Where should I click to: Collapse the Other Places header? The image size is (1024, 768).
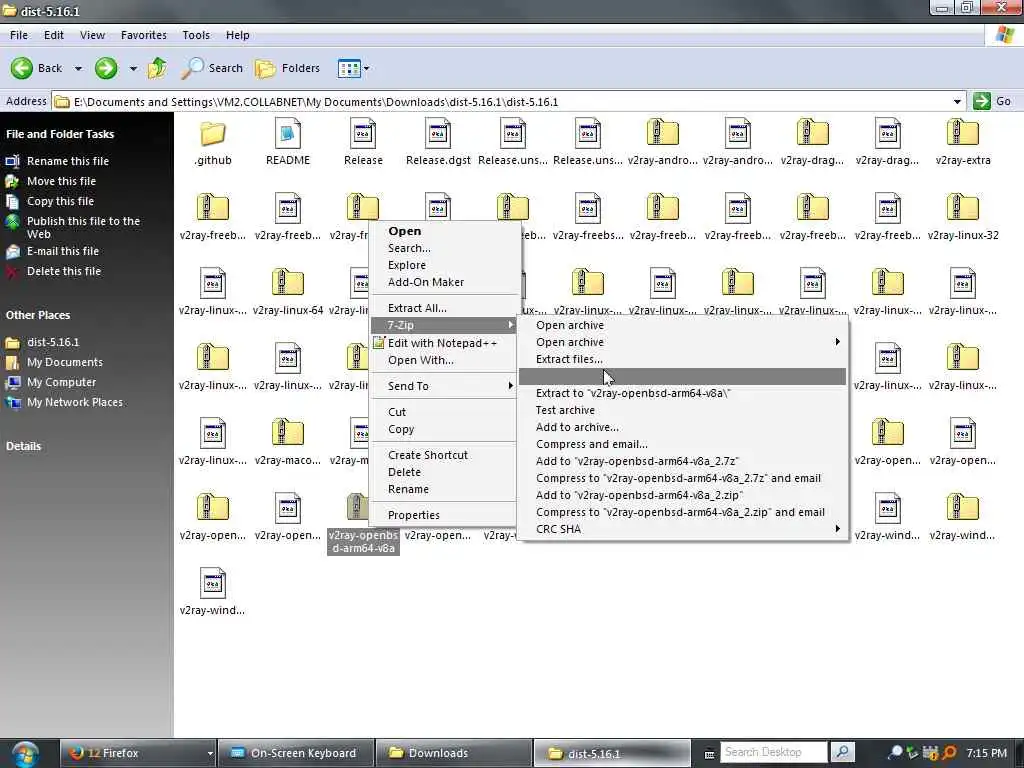pyautogui.click(x=38, y=315)
